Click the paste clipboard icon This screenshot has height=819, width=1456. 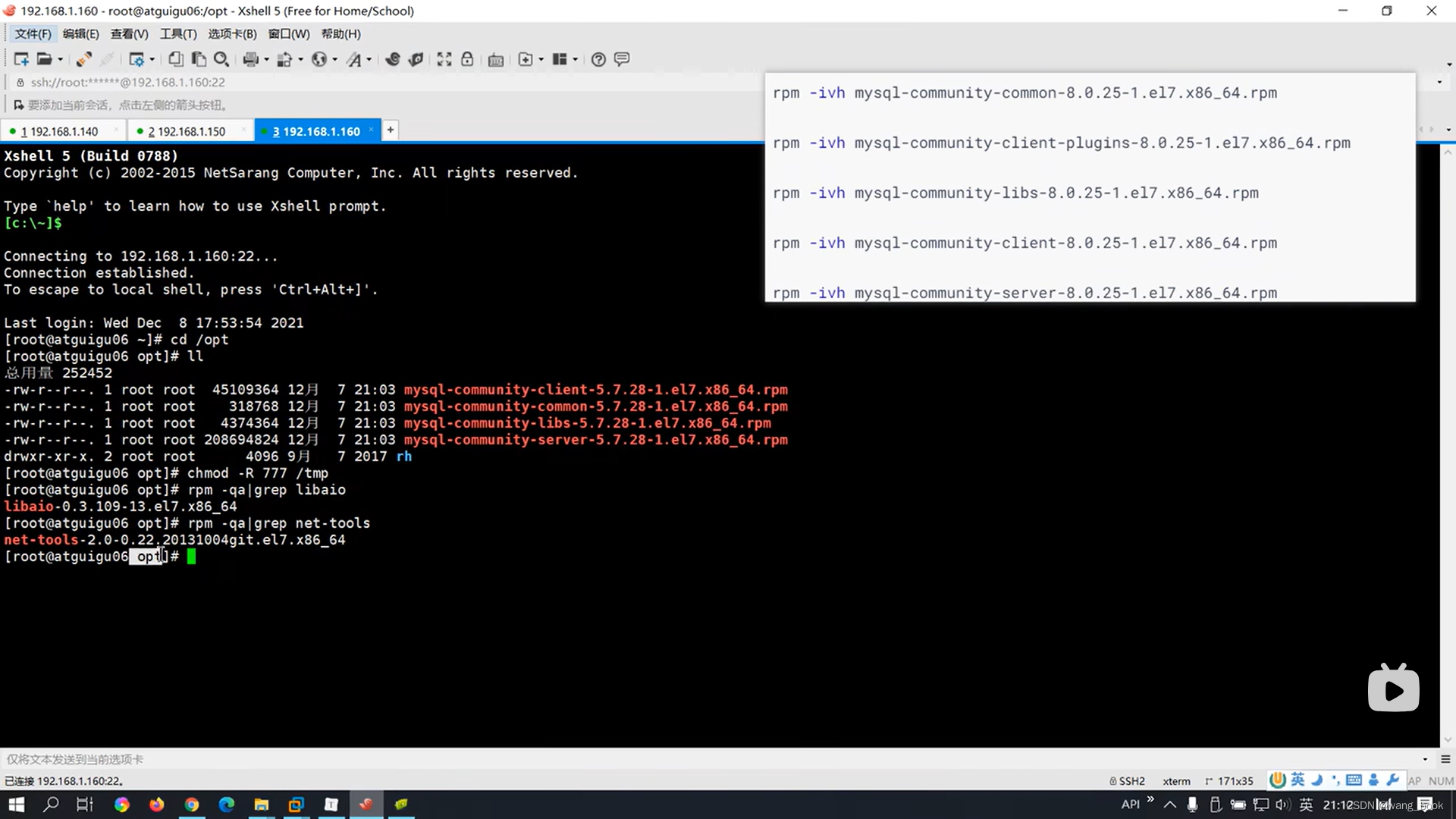199,59
